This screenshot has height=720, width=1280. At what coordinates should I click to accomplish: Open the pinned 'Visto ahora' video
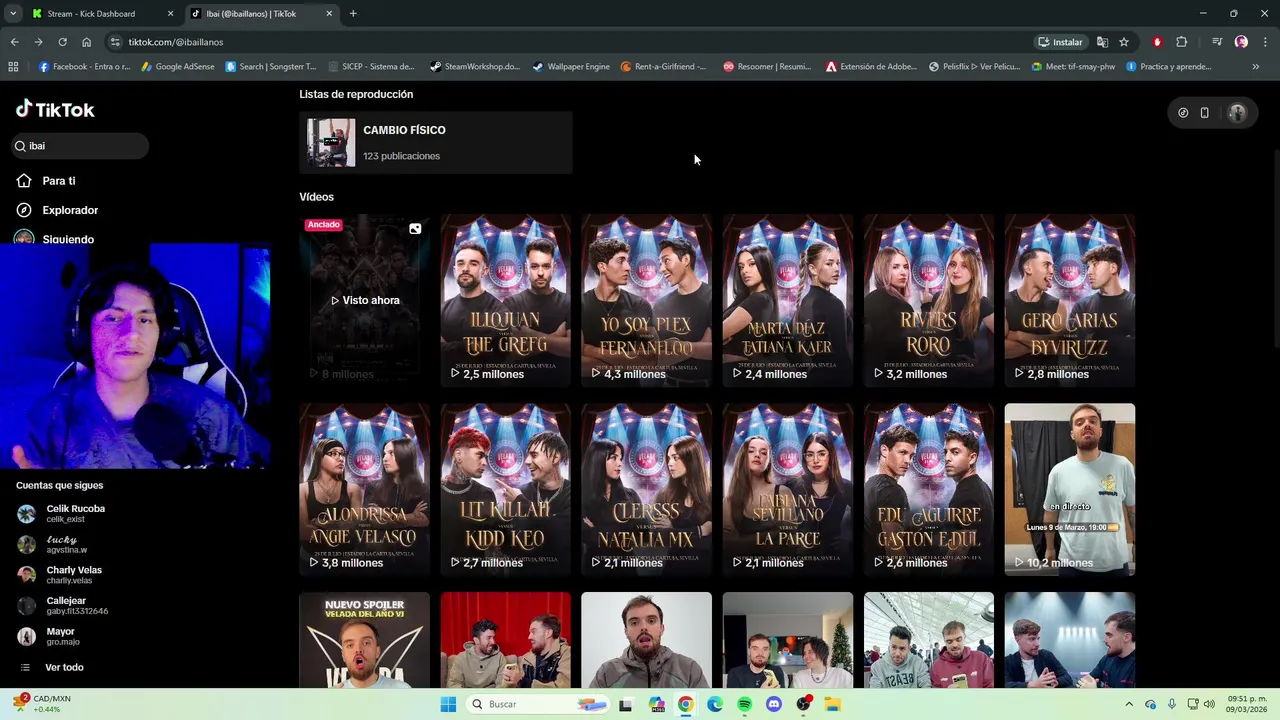click(365, 300)
